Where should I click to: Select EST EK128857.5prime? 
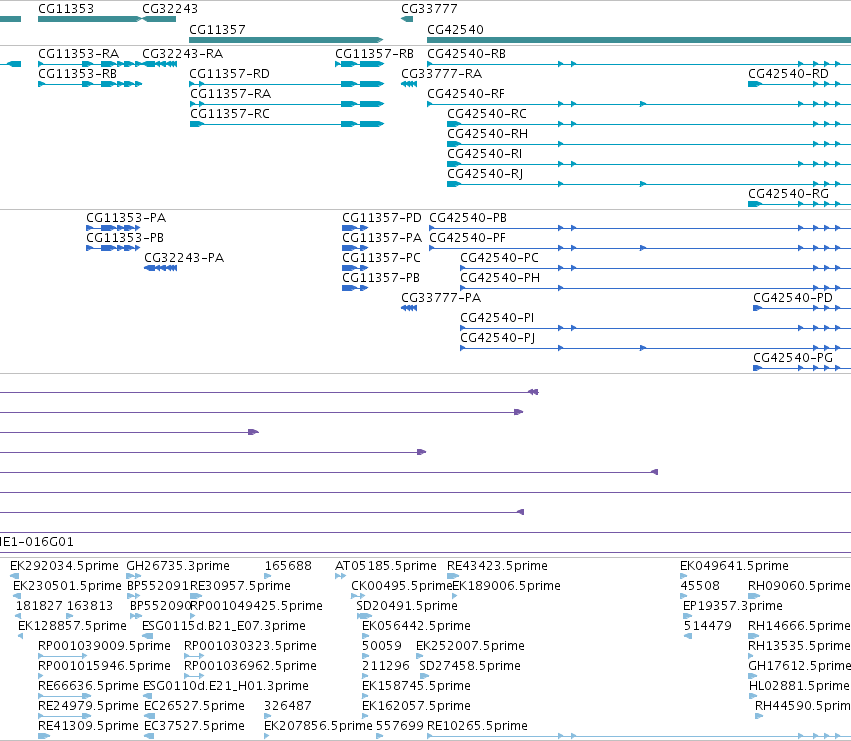tap(72, 626)
